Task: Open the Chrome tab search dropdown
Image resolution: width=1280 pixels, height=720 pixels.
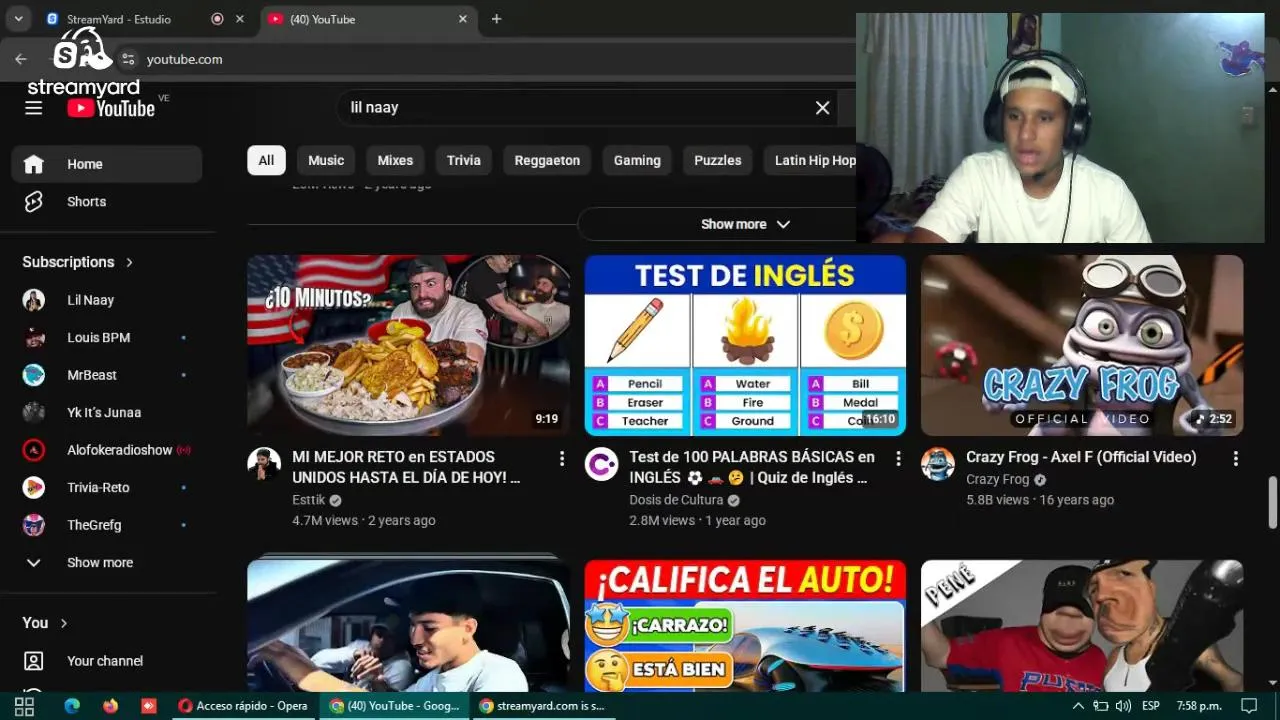Action: tap(18, 19)
